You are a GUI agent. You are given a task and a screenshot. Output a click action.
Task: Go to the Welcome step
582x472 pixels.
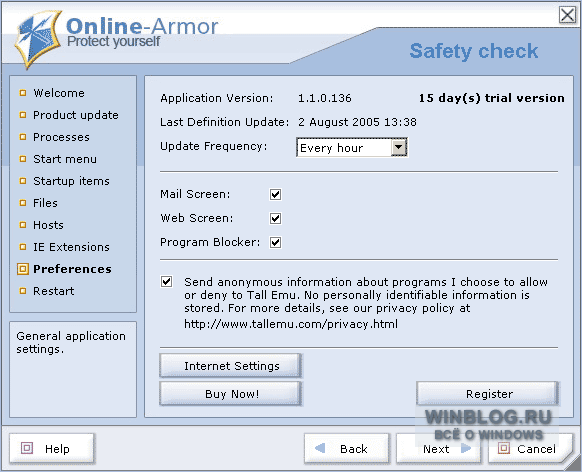click(x=59, y=93)
